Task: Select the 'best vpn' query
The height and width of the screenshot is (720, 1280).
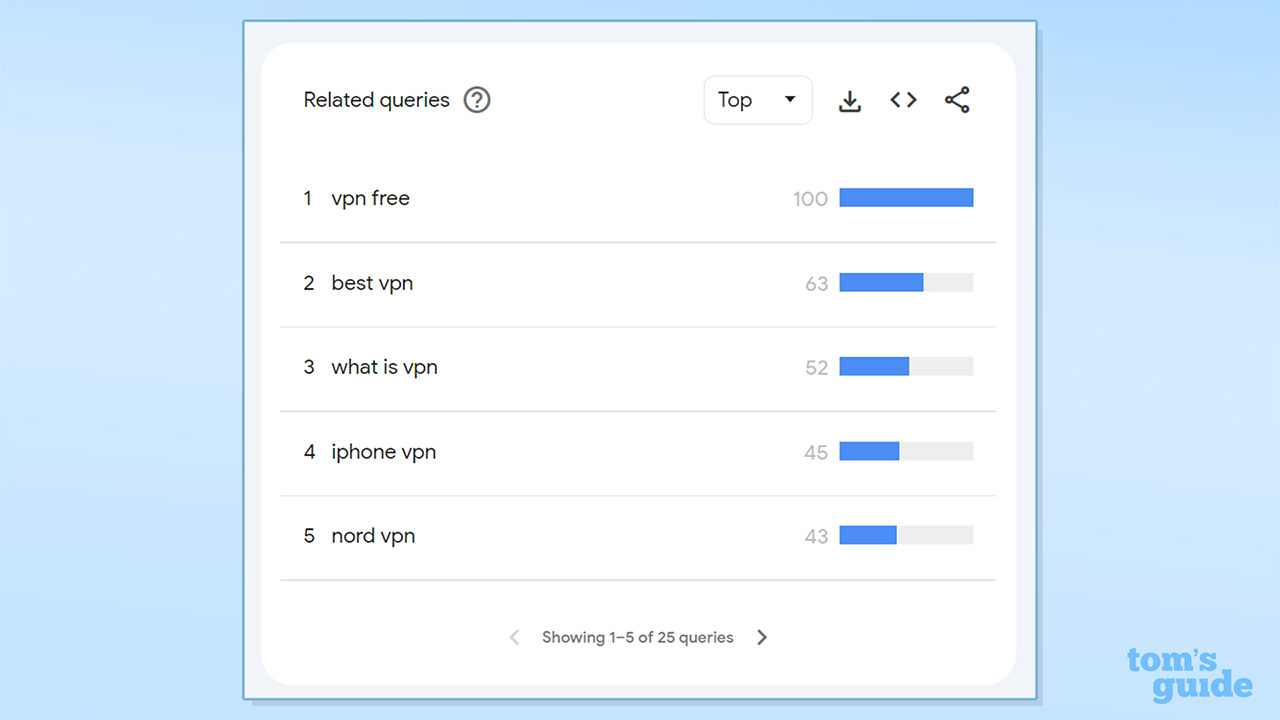Action: coord(372,283)
